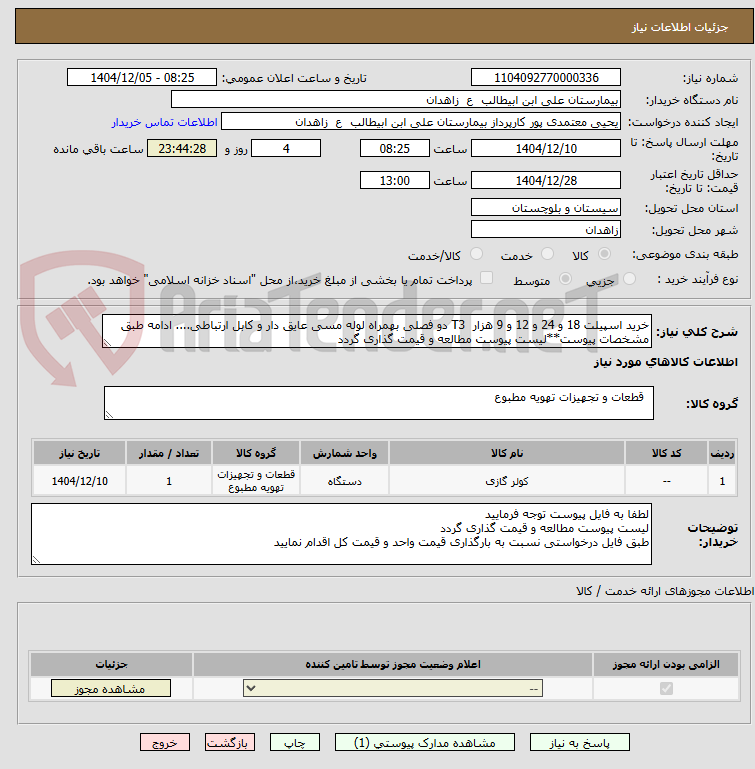Select the کالا radio button
Viewport: 755px width, 769px height.
pyautogui.click(x=604, y=254)
